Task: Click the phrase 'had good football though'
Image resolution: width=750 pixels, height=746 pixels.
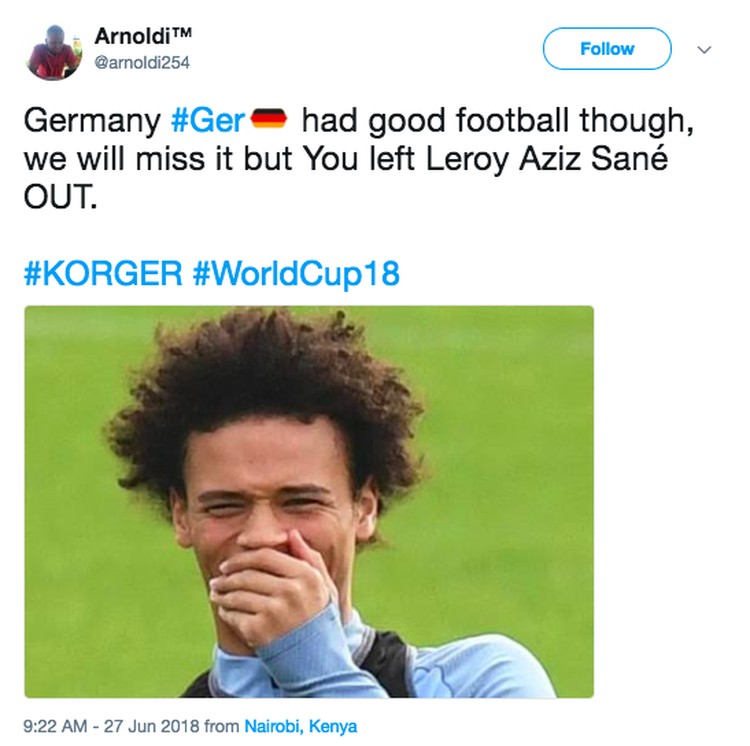Action: pos(495,121)
